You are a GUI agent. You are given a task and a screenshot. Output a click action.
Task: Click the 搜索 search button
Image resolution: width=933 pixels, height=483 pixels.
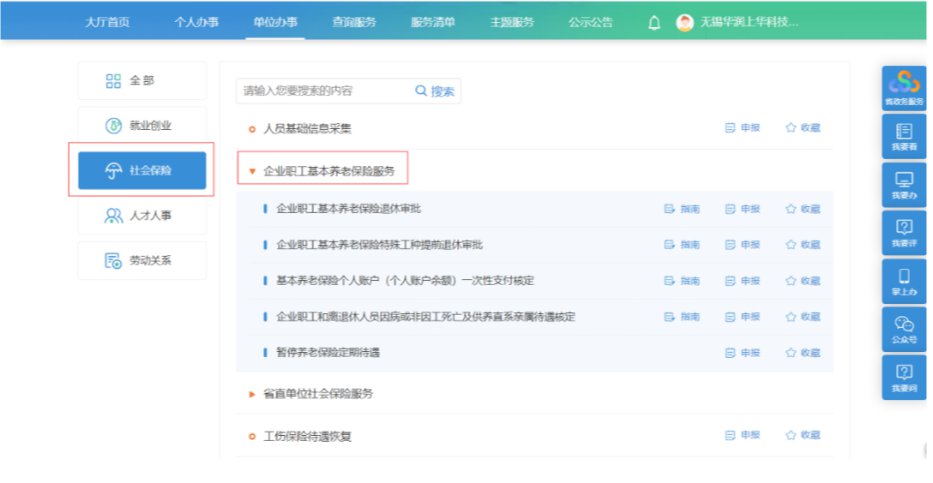(435, 91)
